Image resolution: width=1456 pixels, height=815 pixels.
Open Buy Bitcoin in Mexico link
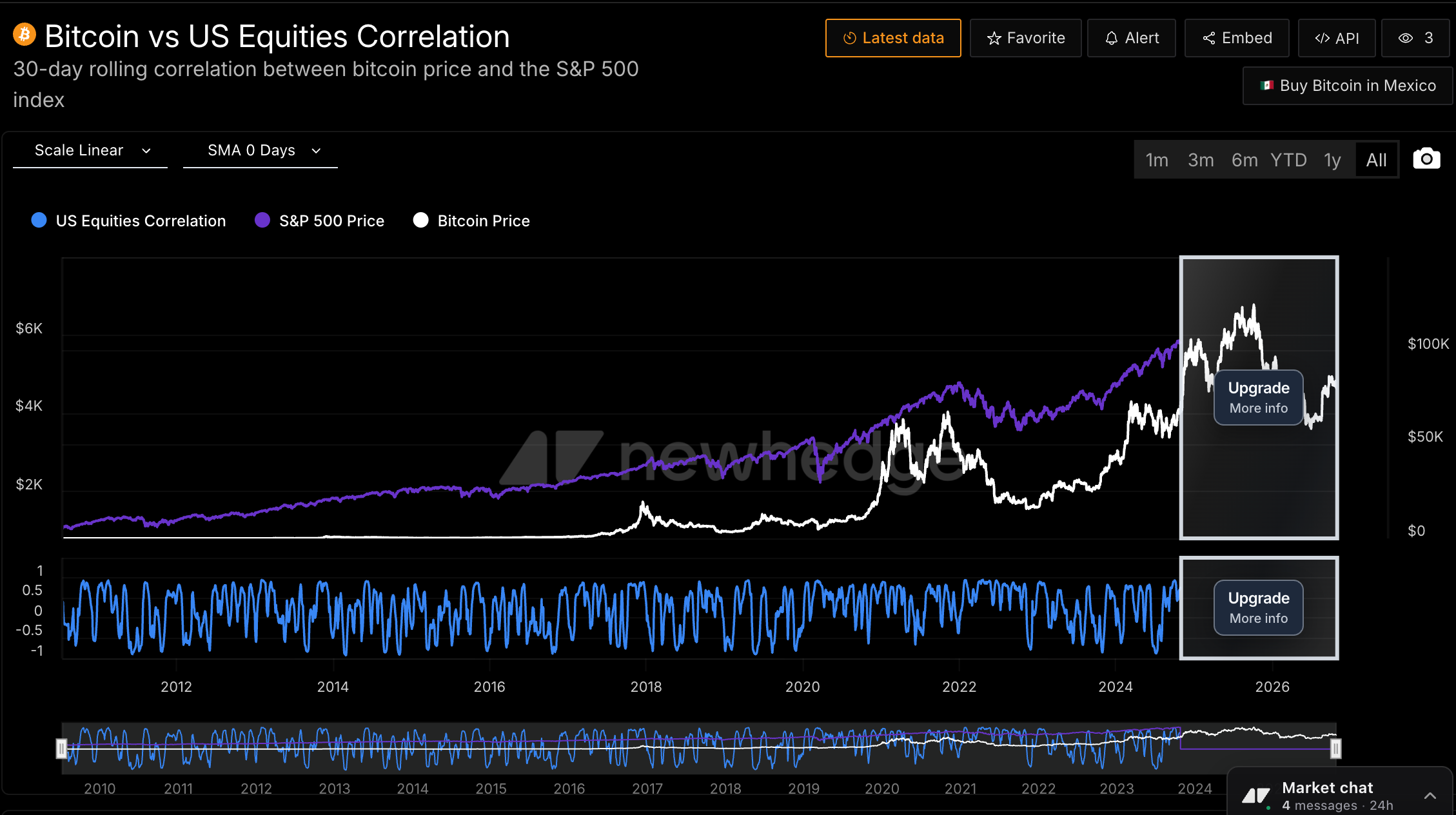[x=1348, y=86]
